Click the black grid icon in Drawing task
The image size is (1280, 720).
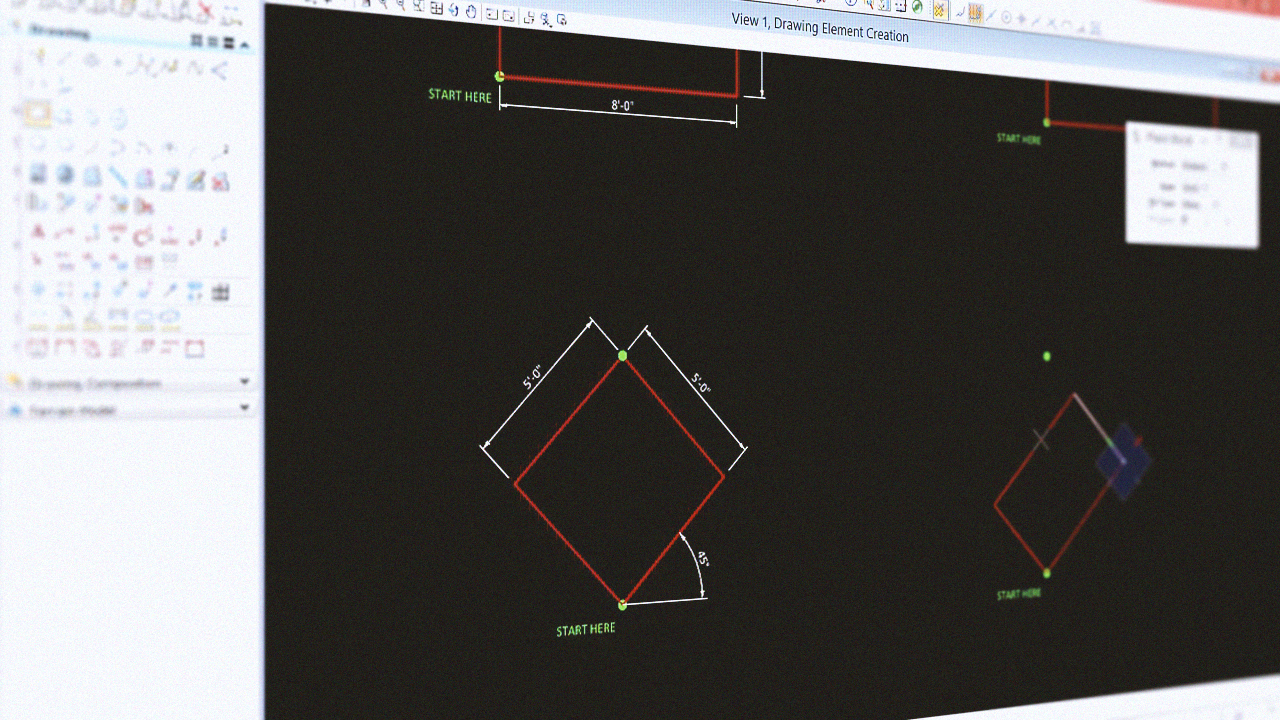(220, 291)
